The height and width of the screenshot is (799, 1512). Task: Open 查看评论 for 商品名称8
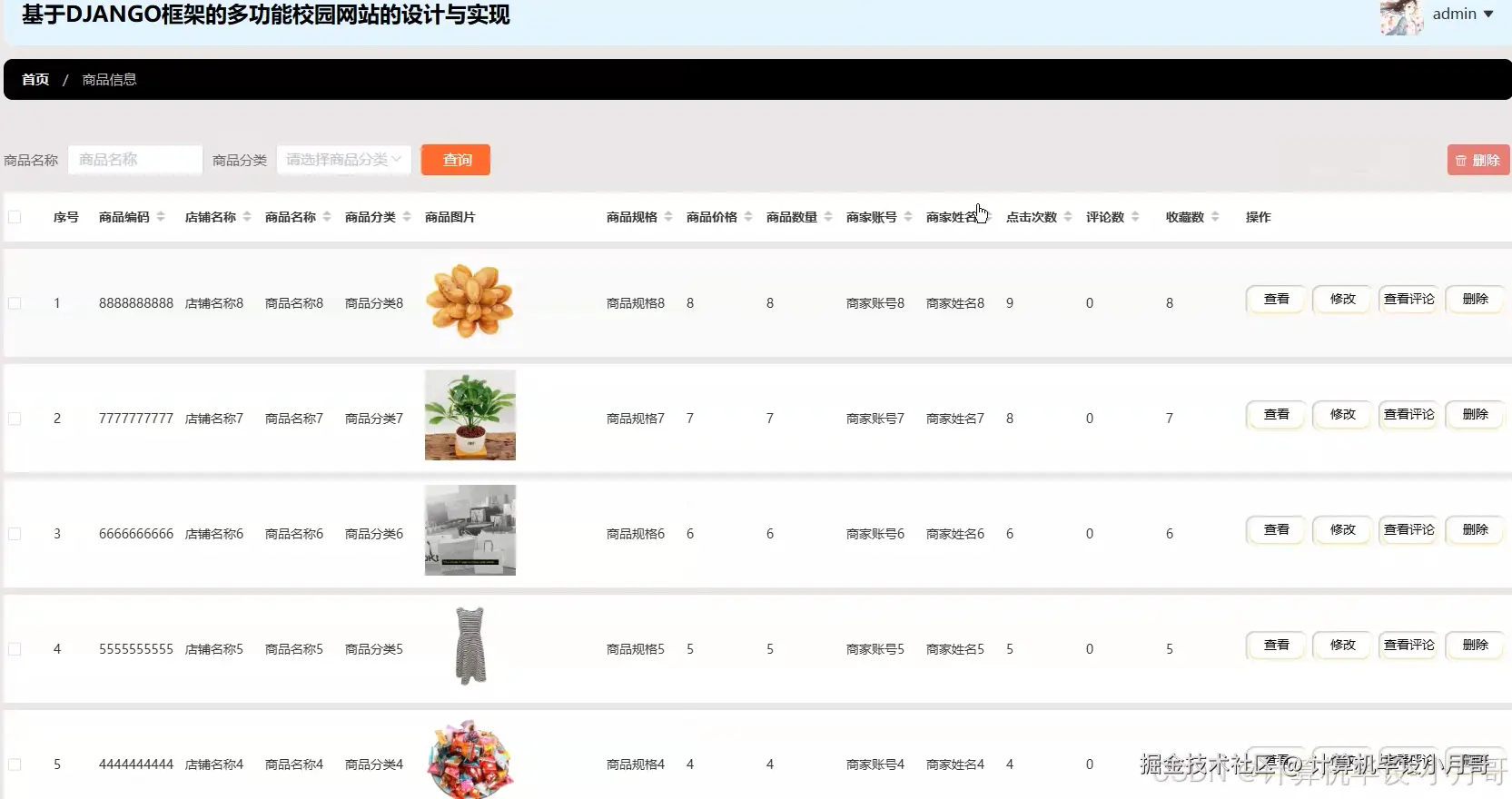[1409, 299]
